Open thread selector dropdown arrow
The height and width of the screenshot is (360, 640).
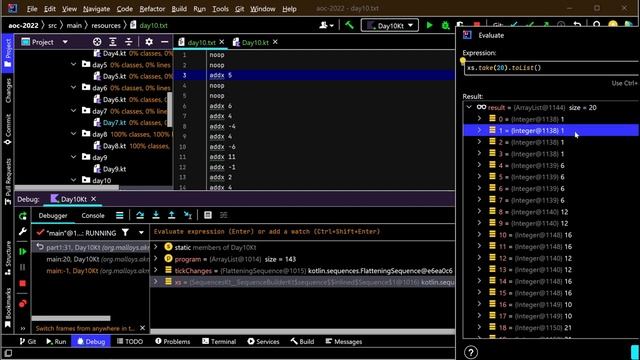coord(141,233)
